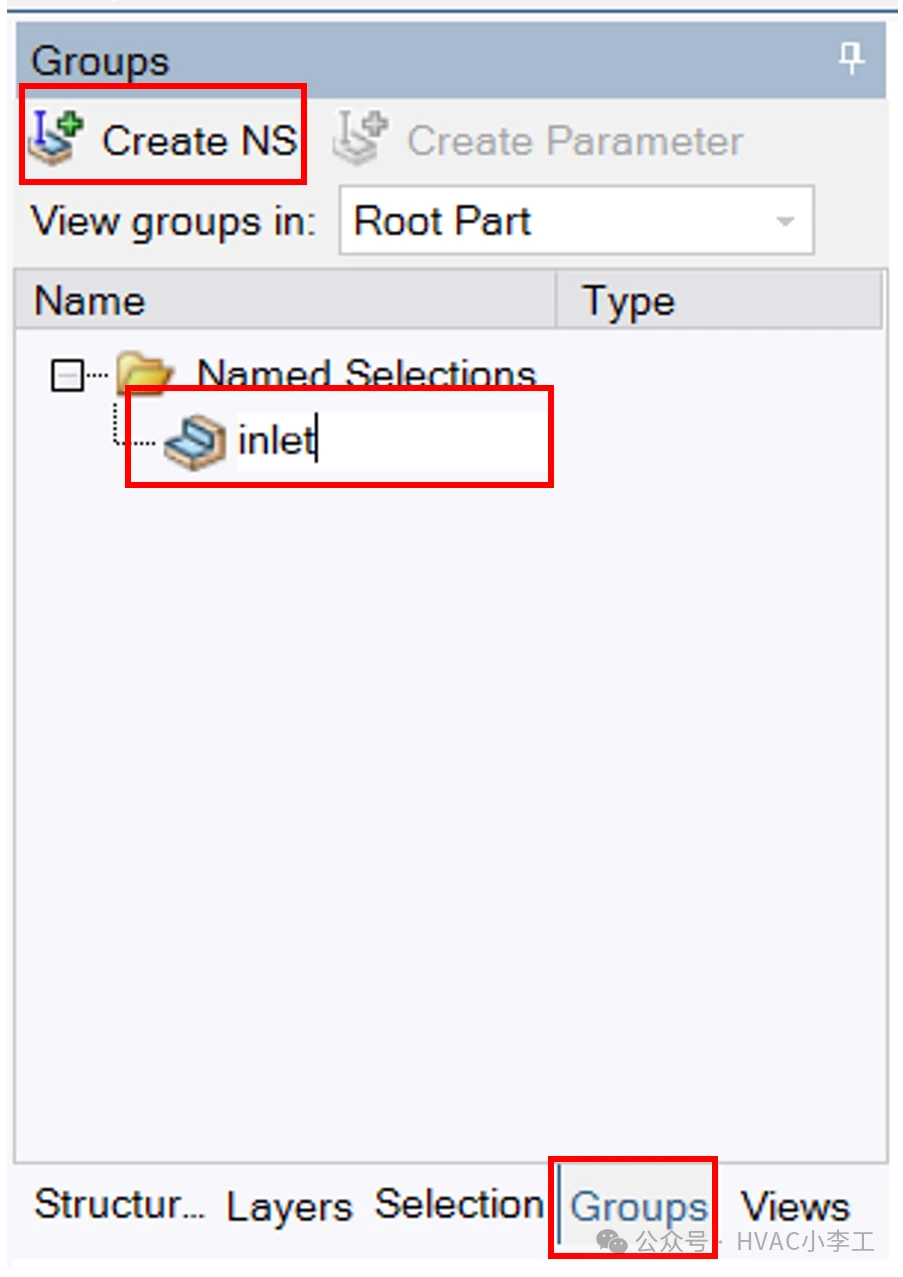903x1277 pixels.
Task: Open the Root Part dropdown
Action: click(577, 220)
